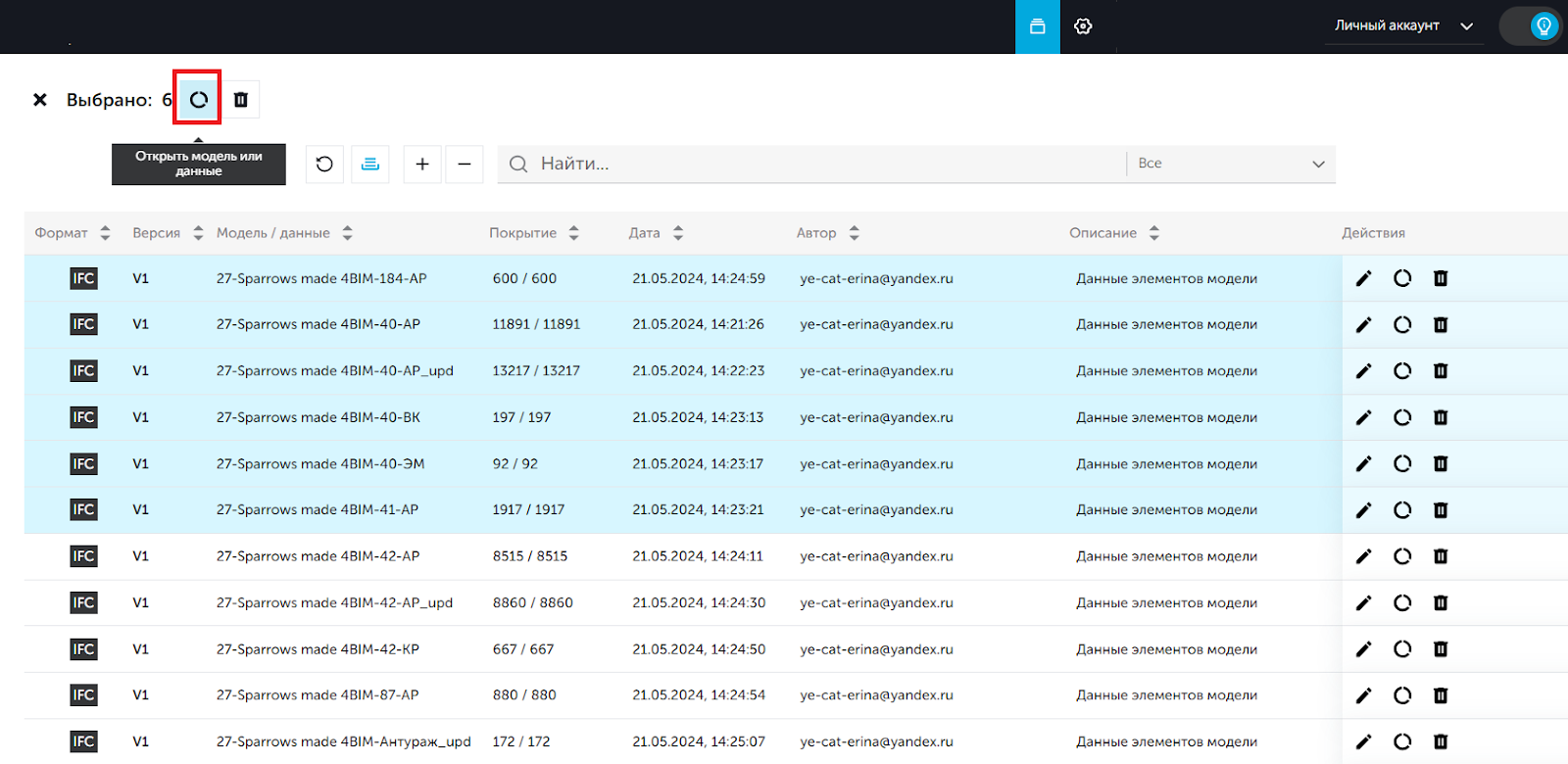1568x764 pixels.
Task: Open model 4BIM-41-AP via circular icon
Action: tap(1402, 510)
